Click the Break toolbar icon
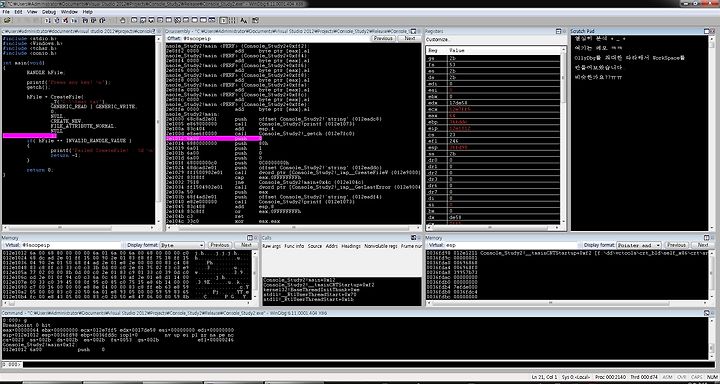720x384 pixels. 73,20
